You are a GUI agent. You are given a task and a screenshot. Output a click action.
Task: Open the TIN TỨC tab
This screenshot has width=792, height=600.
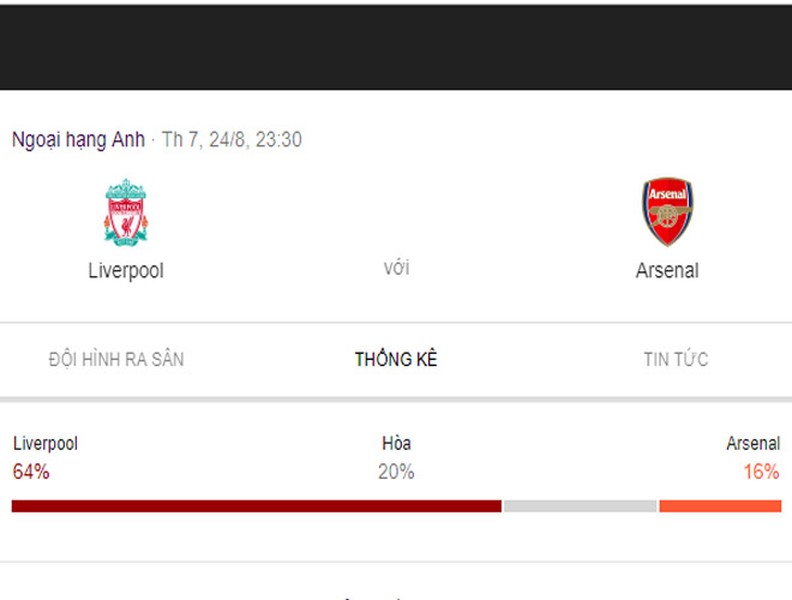pyautogui.click(x=676, y=359)
